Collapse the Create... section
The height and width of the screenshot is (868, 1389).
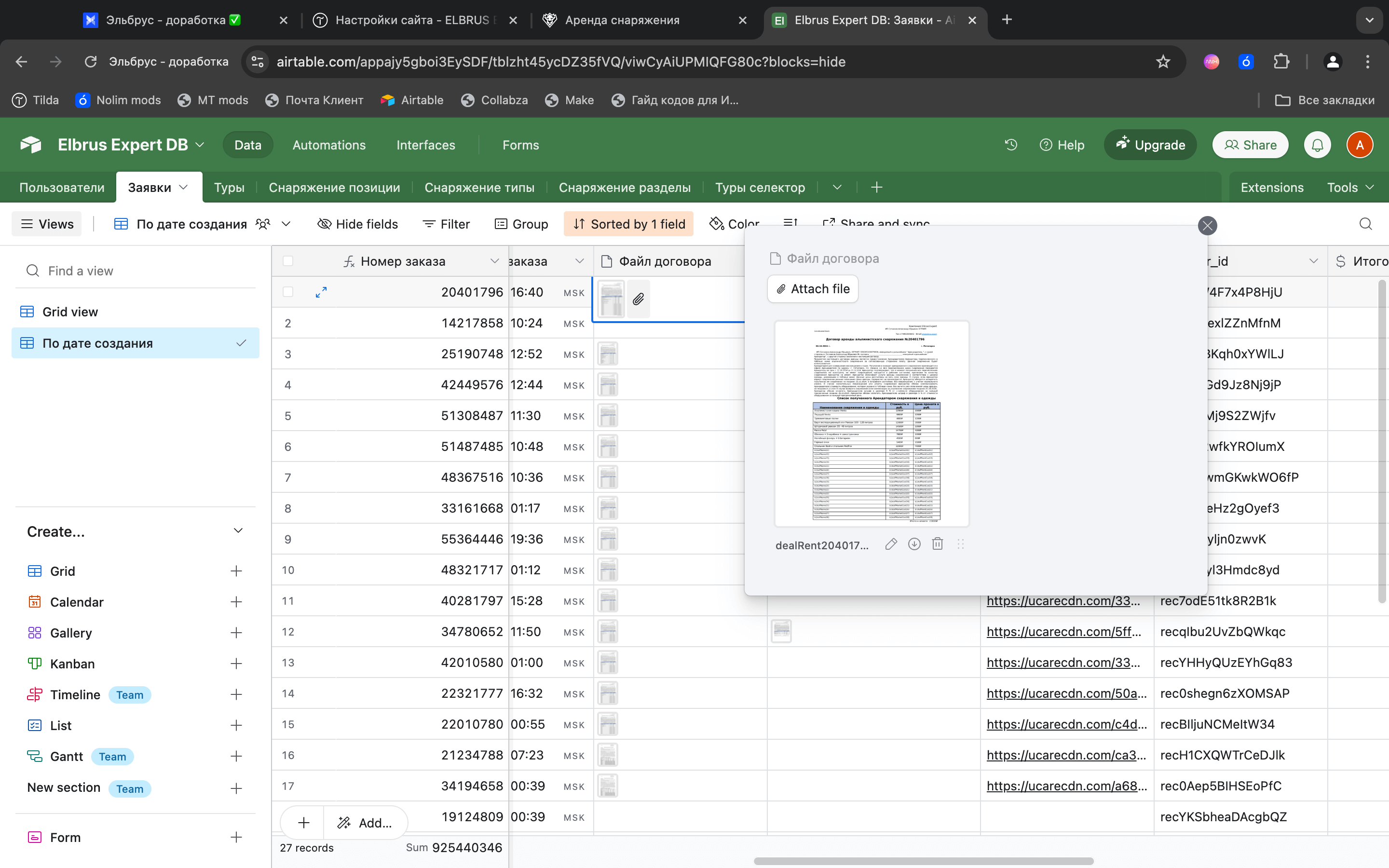[x=238, y=531]
